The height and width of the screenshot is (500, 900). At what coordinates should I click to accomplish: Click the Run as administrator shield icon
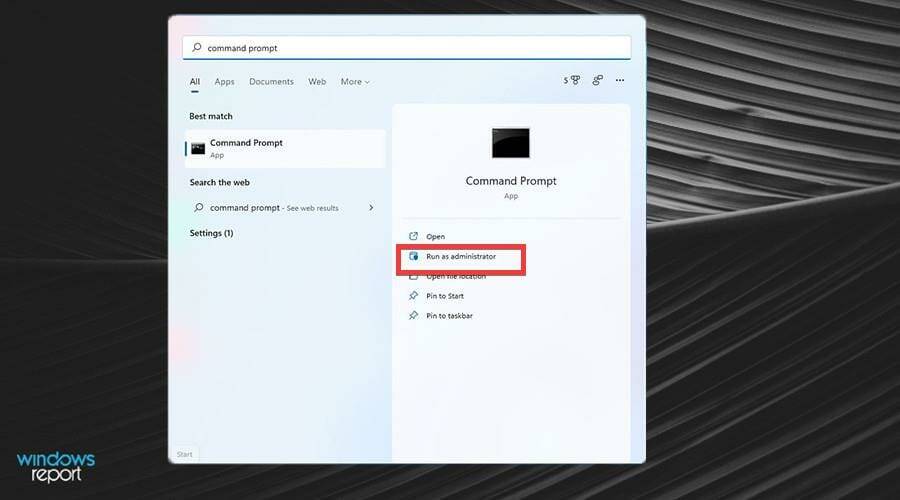tap(413, 256)
